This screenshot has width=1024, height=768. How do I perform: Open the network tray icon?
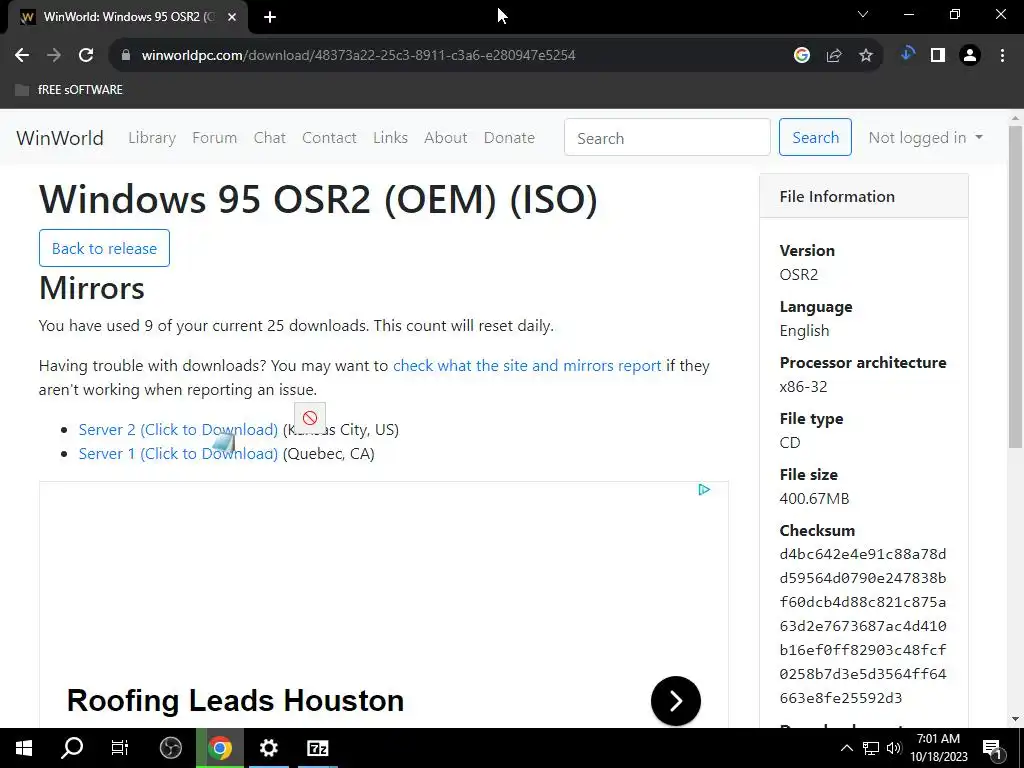point(871,748)
